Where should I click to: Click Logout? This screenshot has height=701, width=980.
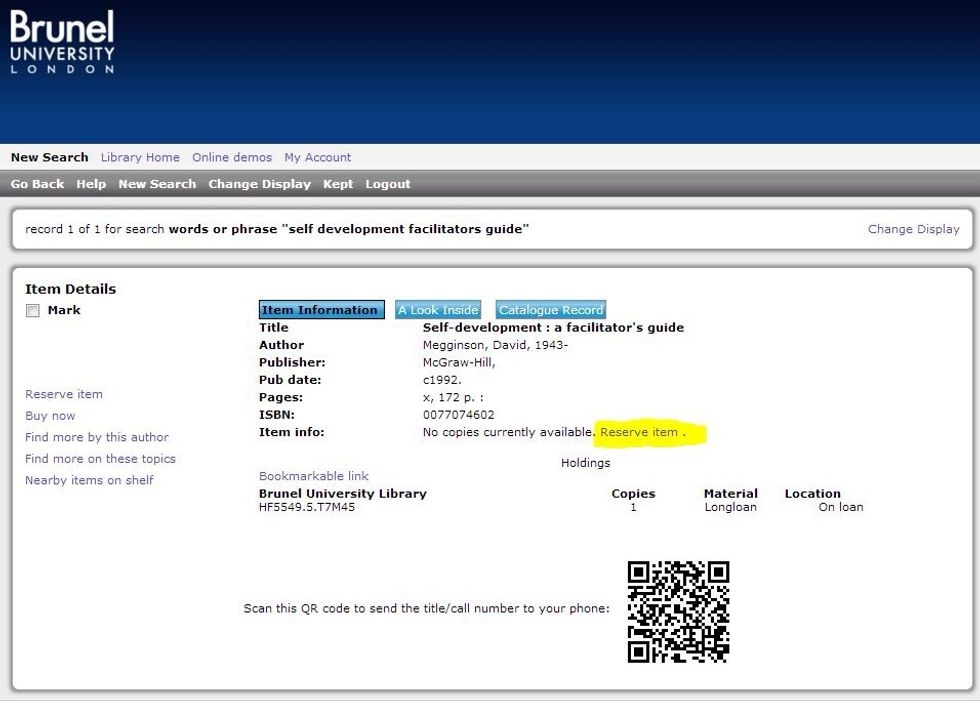coord(388,184)
